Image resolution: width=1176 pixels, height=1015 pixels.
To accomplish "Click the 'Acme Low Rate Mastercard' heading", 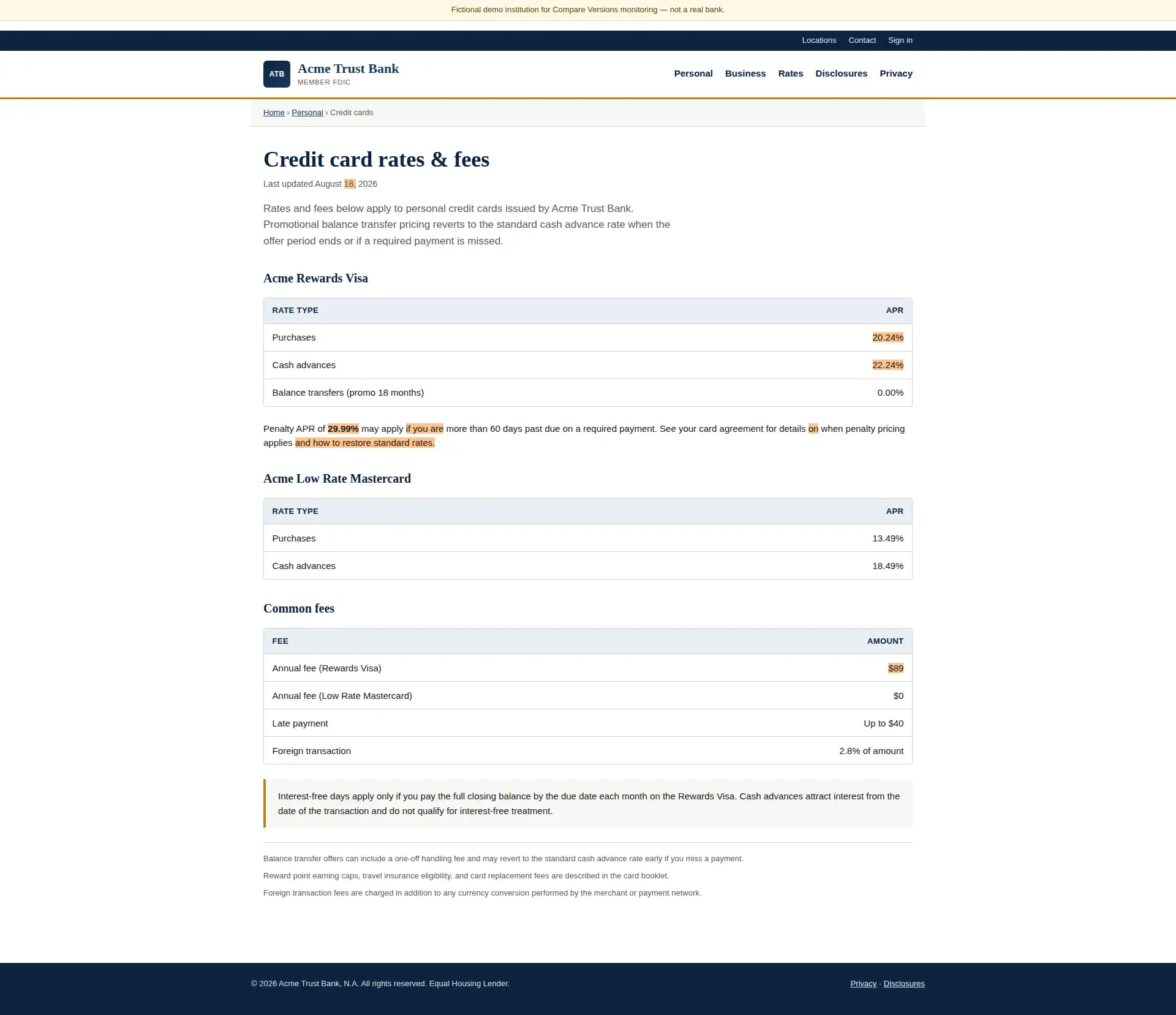I will point(337,478).
